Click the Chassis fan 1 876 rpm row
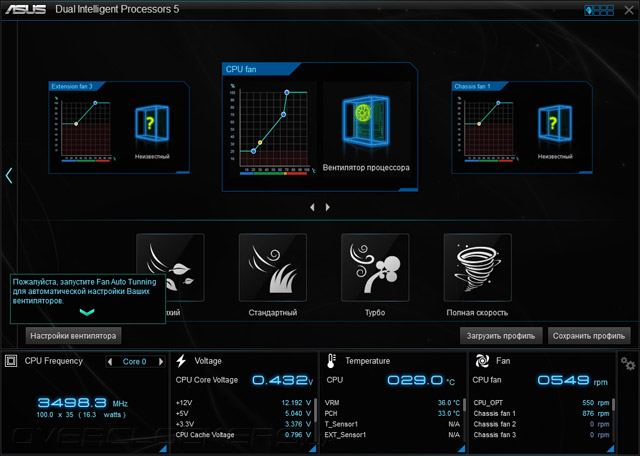The width and height of the screenshot is (640, 456). 541,414
